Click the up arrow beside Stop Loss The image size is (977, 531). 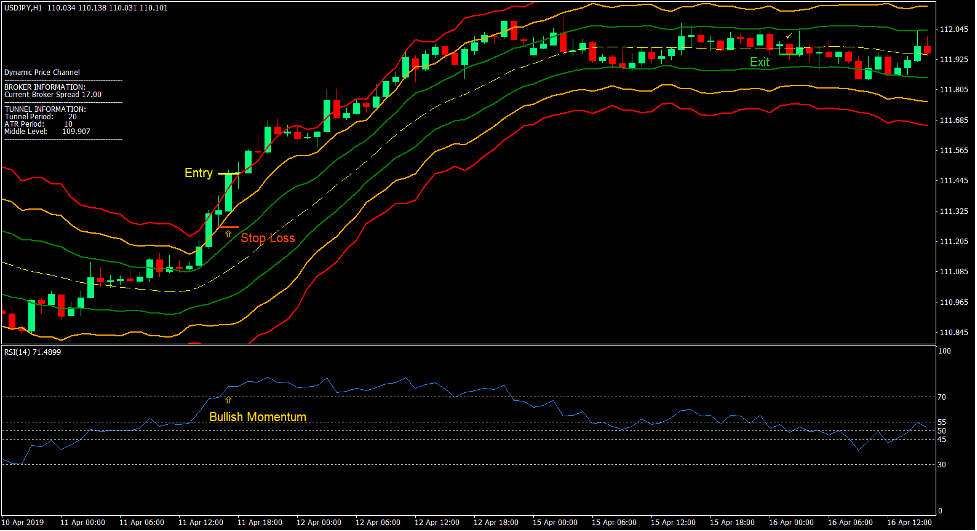pos(228,233)
